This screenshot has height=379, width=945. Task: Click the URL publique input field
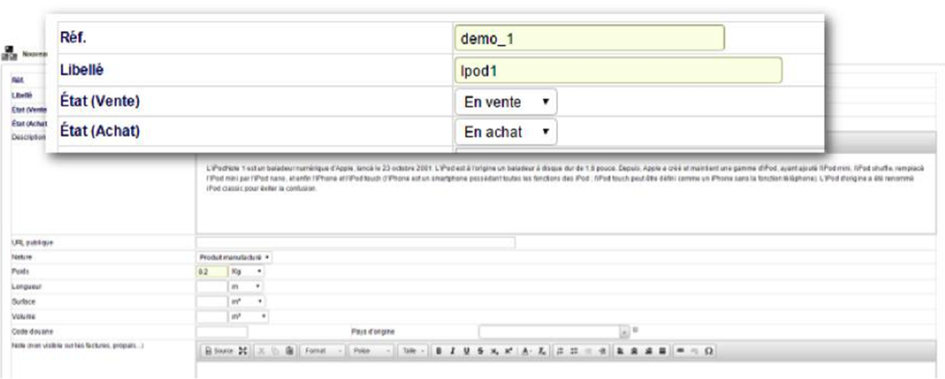[356, 242]
